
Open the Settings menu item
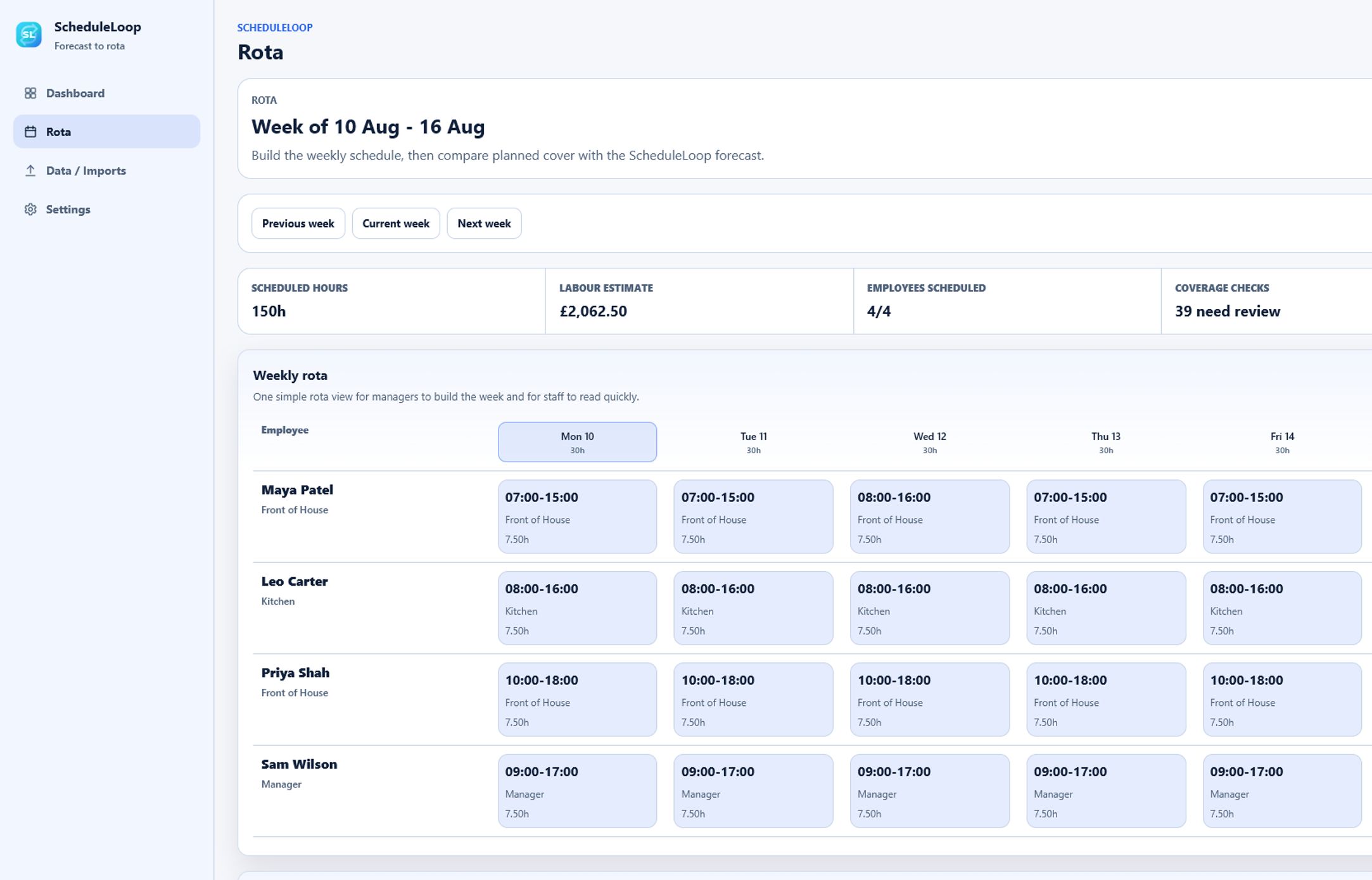pos(106,209)
